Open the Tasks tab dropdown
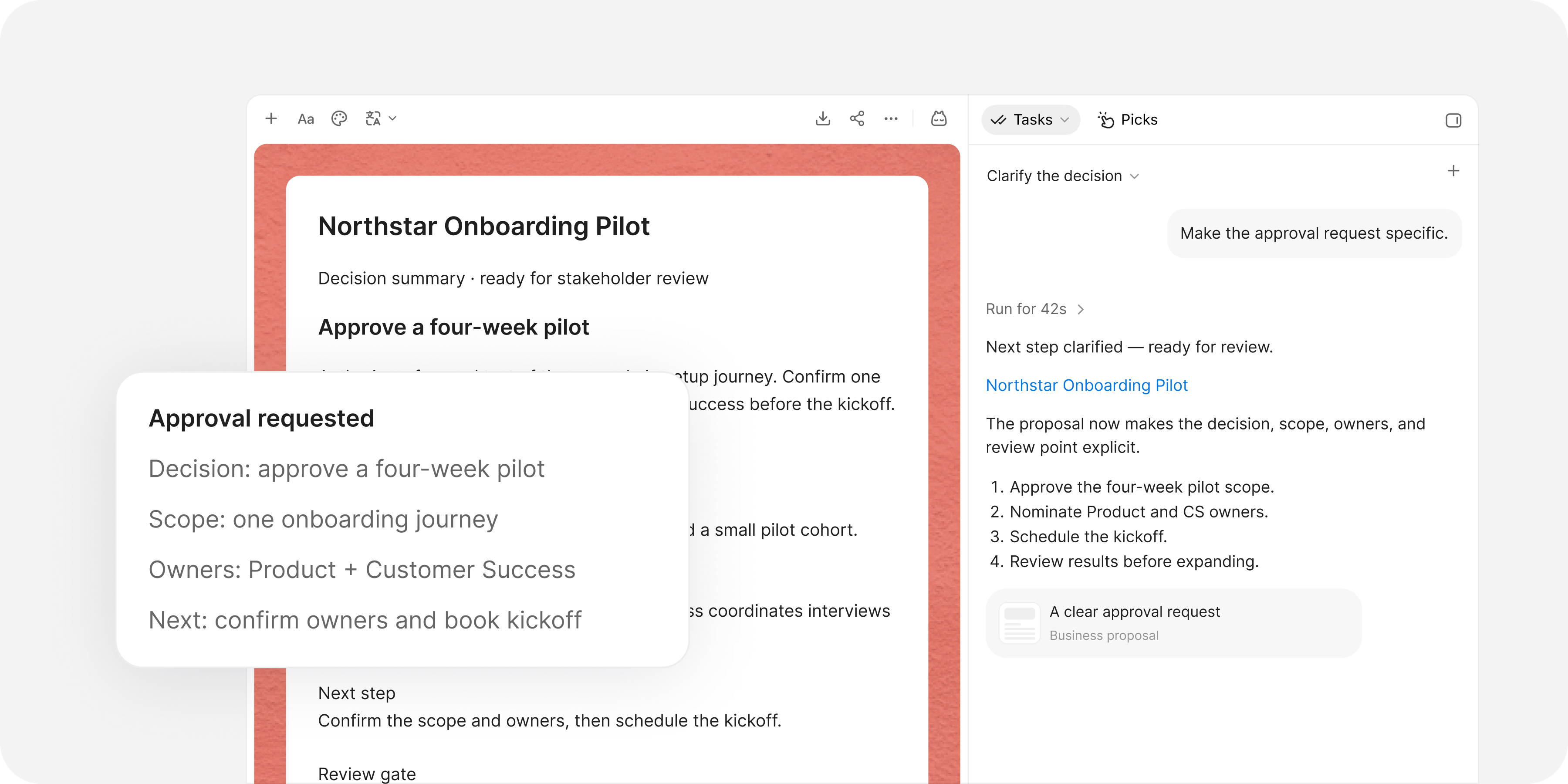 click(1031, 120)
